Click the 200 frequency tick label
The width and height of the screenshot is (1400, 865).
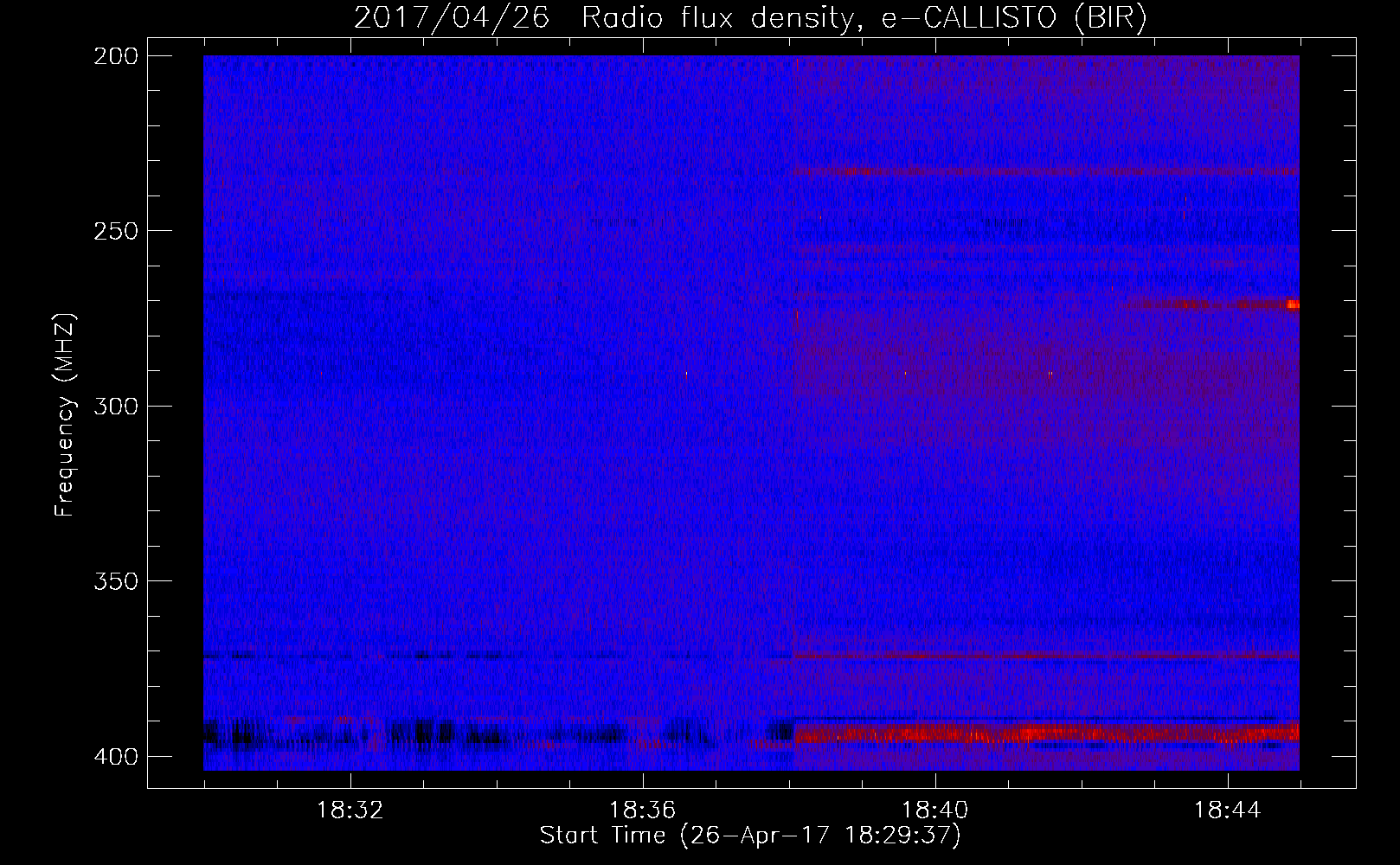[x=115, y=56]
